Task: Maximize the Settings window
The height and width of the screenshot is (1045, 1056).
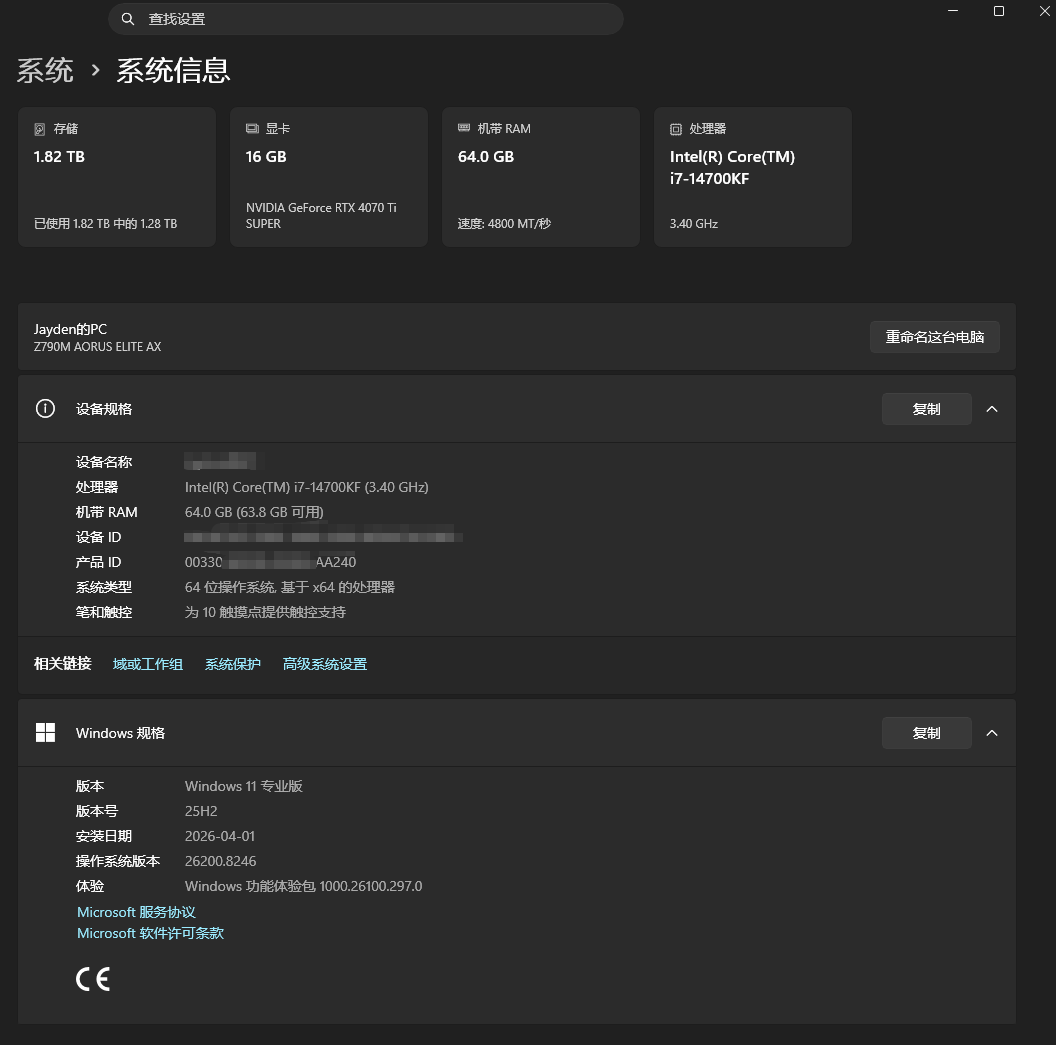Action: coord(999,11)
